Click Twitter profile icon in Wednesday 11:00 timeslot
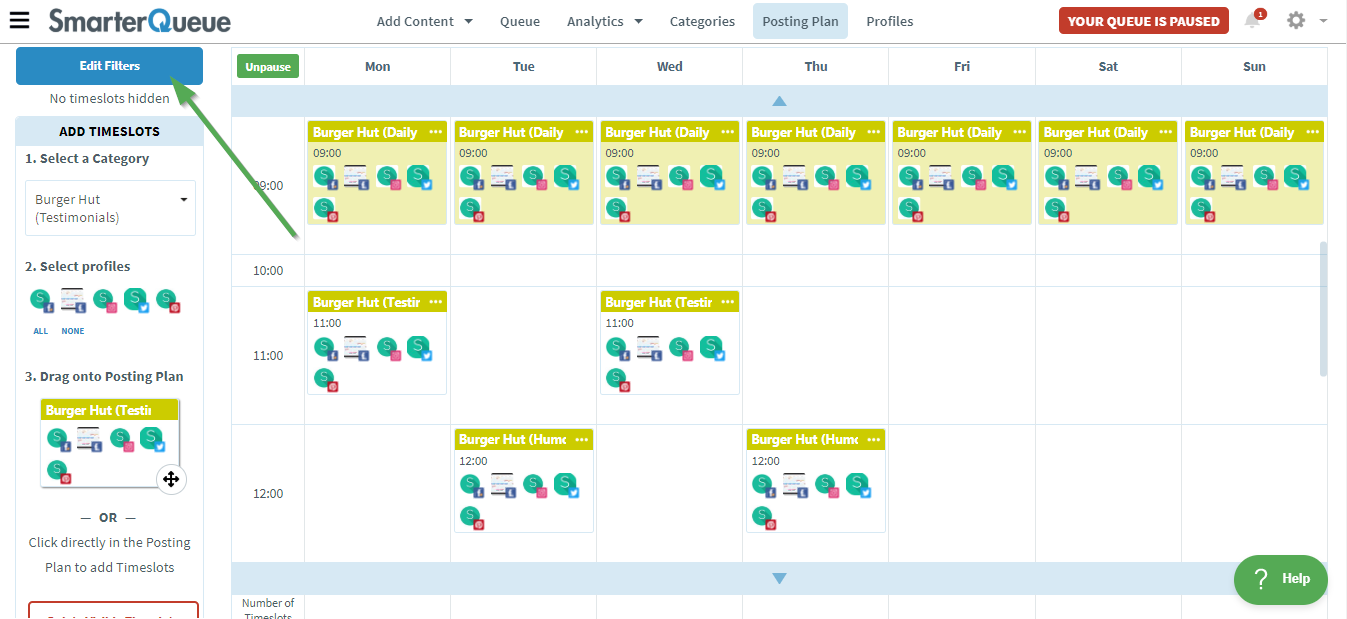 (711, 348)
